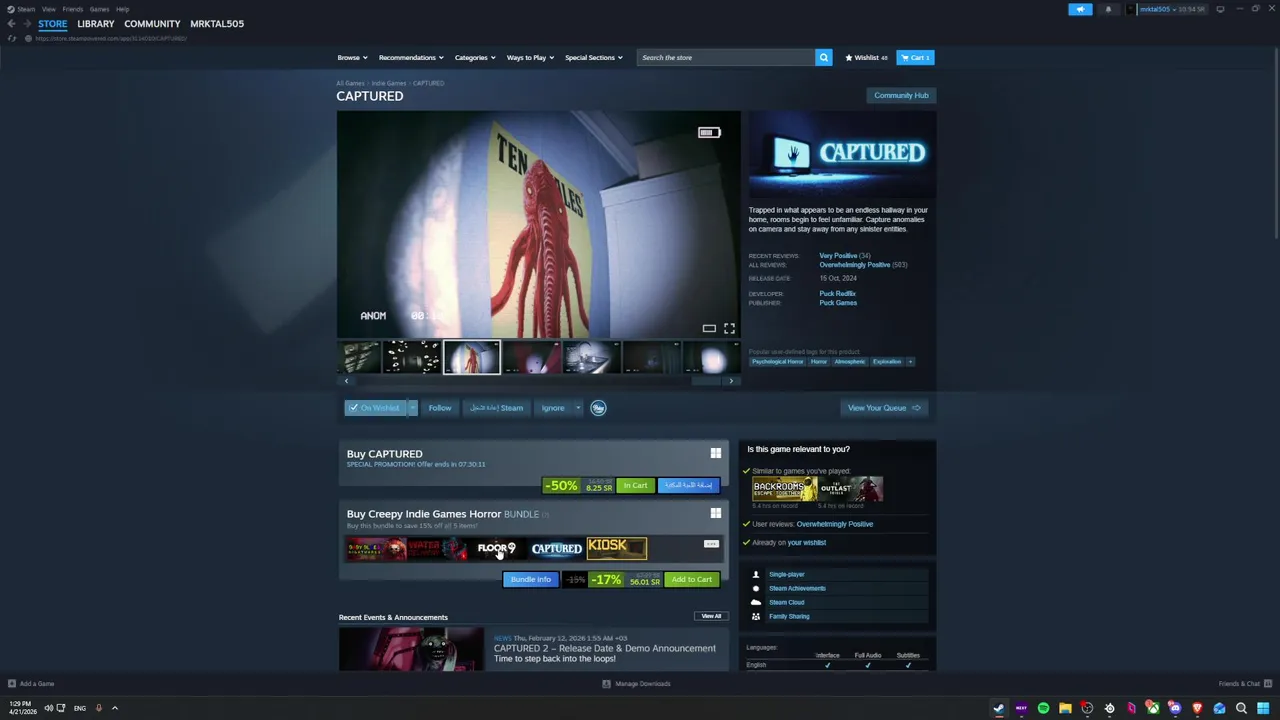Open Friends & Chat
Viewport: 1280px width, 720px height.
click(1243, 684)
